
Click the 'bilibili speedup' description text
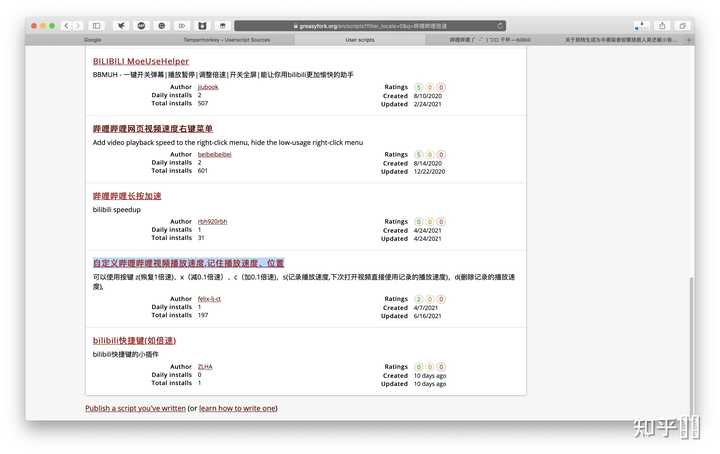[x=117, y=210]
